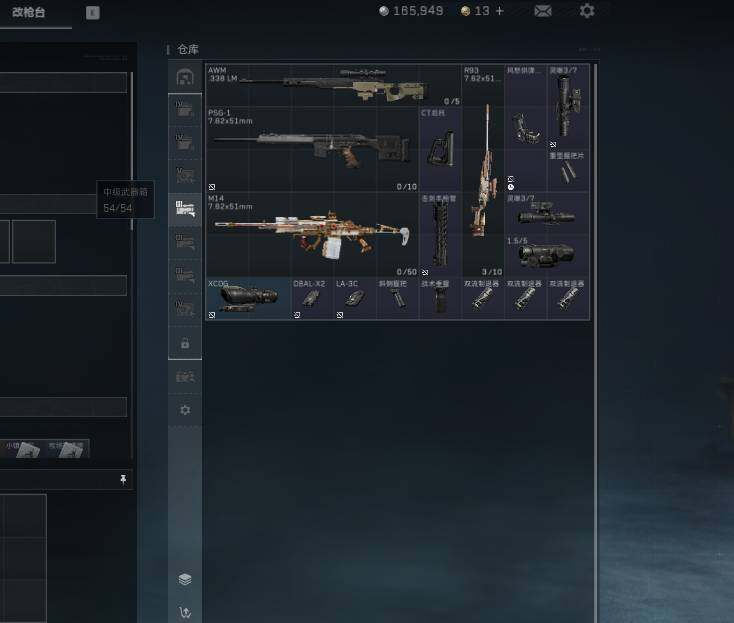The height and width of the screenshot is (623, 734).
Task: Click the 0/5 ammo count on AWM
Action: click(x=452, y=101)
